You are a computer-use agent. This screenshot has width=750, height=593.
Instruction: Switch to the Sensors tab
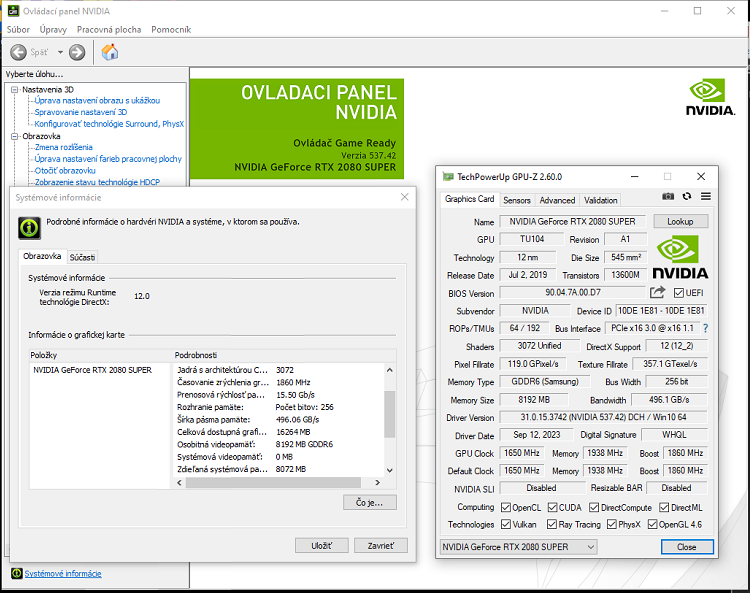517,200
